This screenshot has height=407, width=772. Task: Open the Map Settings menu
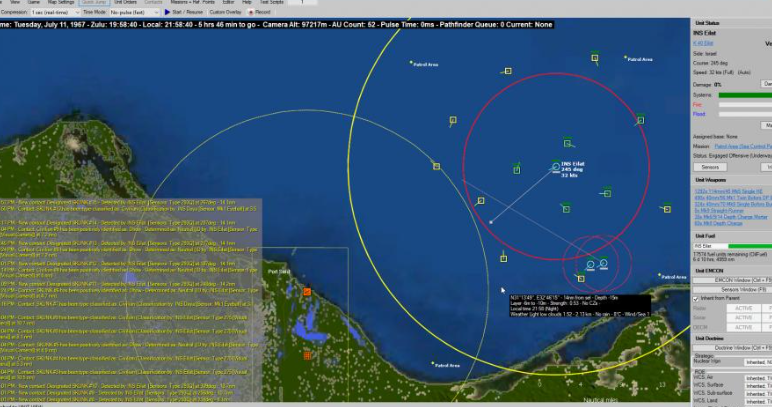pyautogui.click(x=62, y=2)
